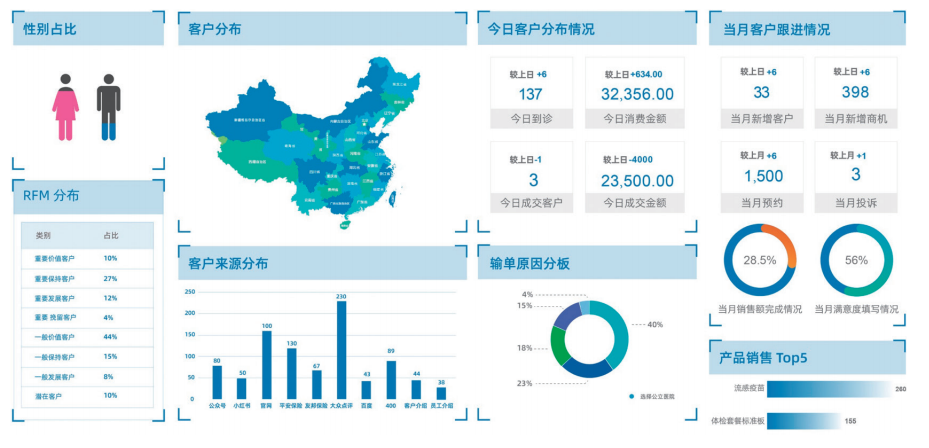Open the 今日消费金额 card

[634, 93]
